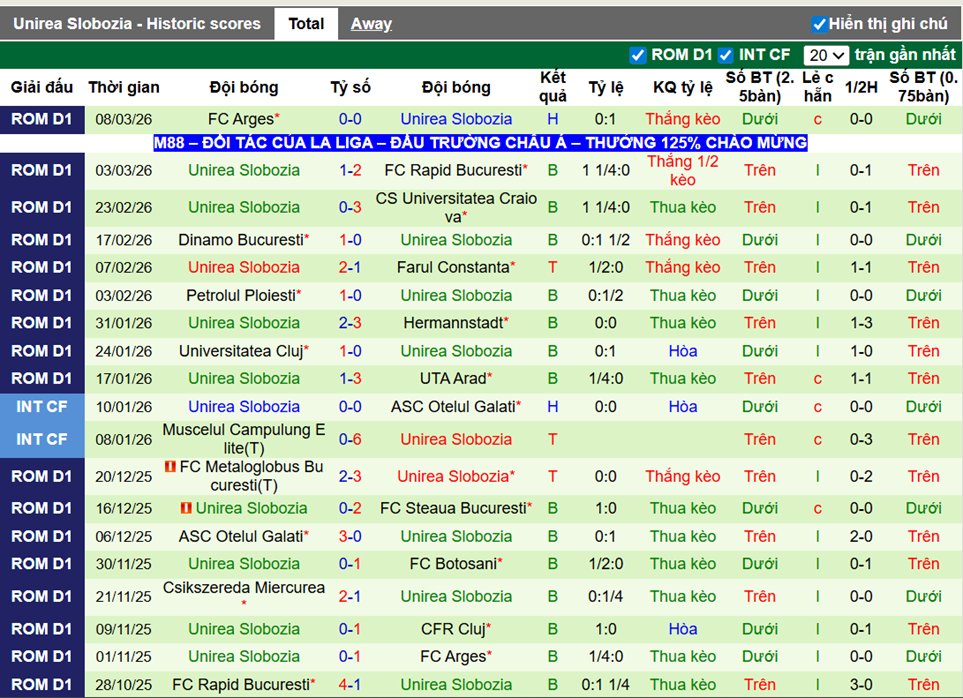Open the FC Arges 0-0 score on 08/03/26

(x=350, y=119)
